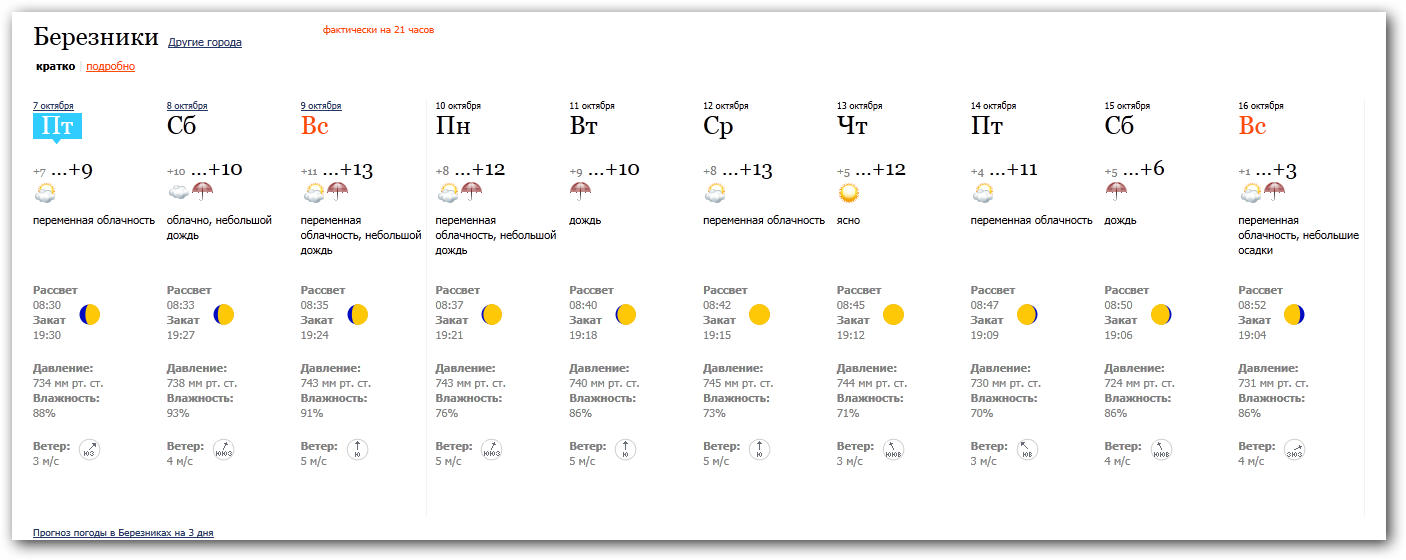Screen dimensions: 1406x560
Task: Open 'Прогноз погоды в Березниках на 3 дня'
Action: [123, 533]
